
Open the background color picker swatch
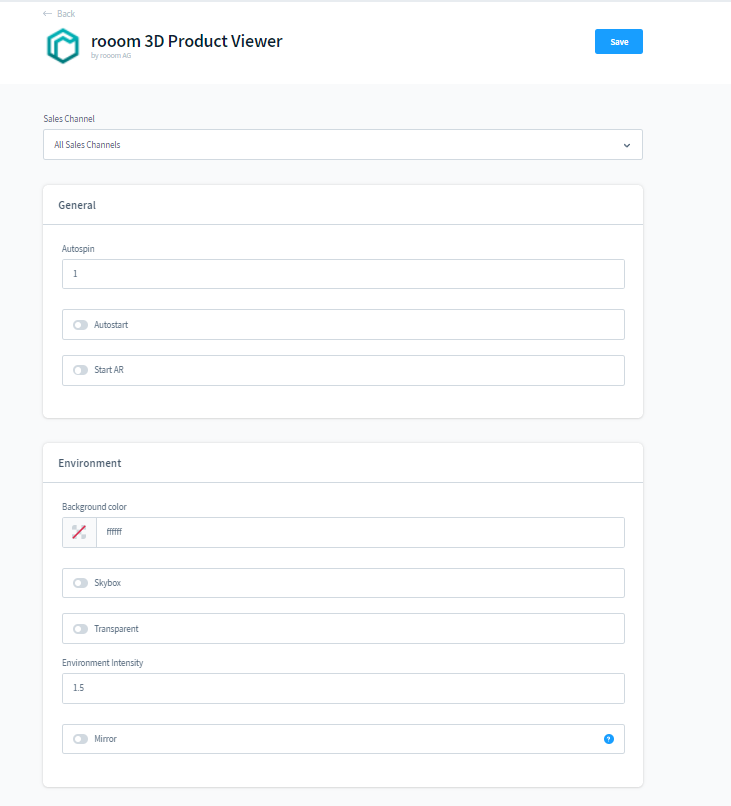79,532
